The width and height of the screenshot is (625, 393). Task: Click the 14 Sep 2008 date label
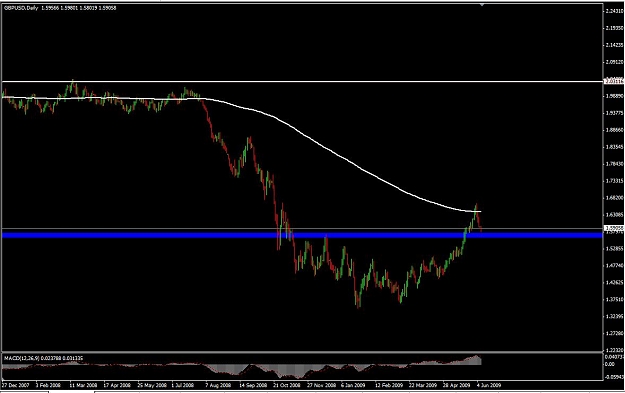pyautogui.click(x=253, y=385)
